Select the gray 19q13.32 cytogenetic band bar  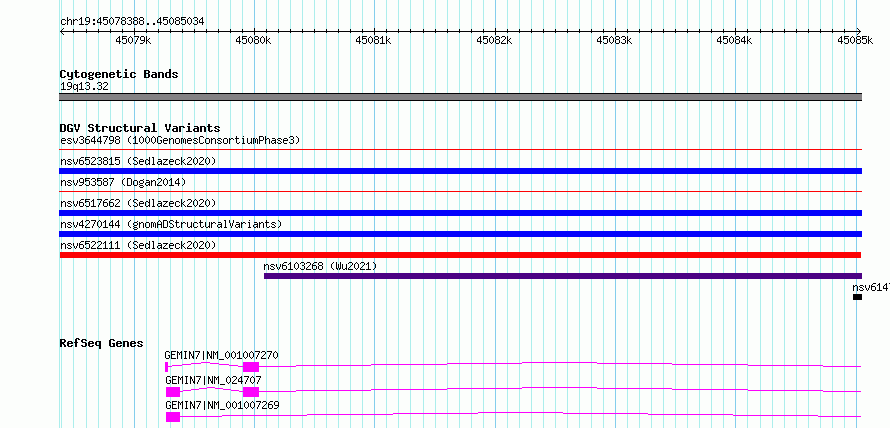[461, 97]
